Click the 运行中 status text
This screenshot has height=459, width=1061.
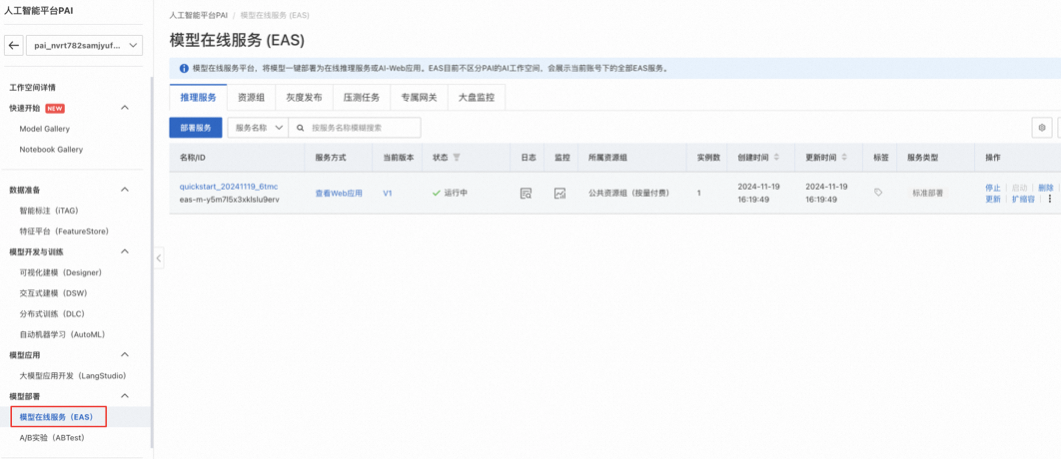pyautogui.click(x=455, y=193)
